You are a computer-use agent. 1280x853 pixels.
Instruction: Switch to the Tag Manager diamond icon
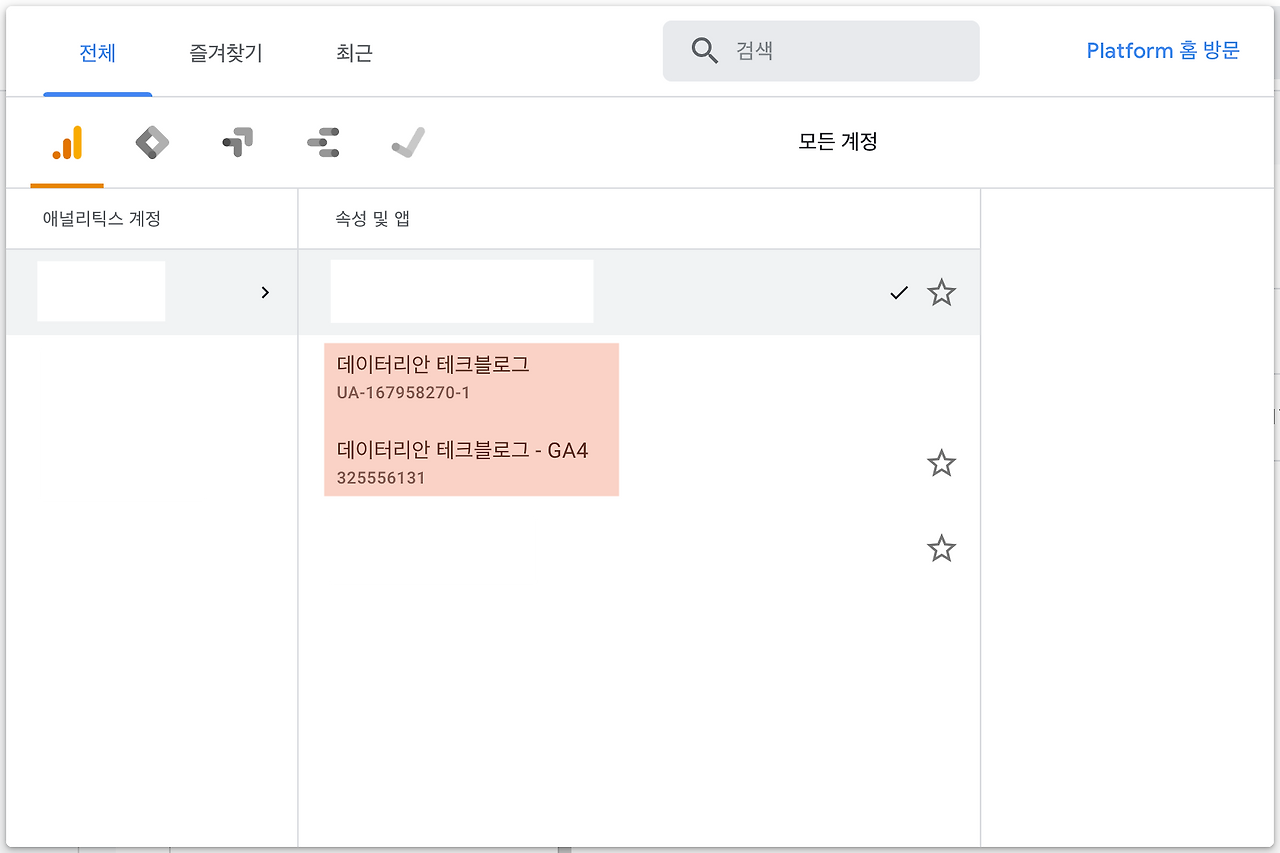[152, 143]
